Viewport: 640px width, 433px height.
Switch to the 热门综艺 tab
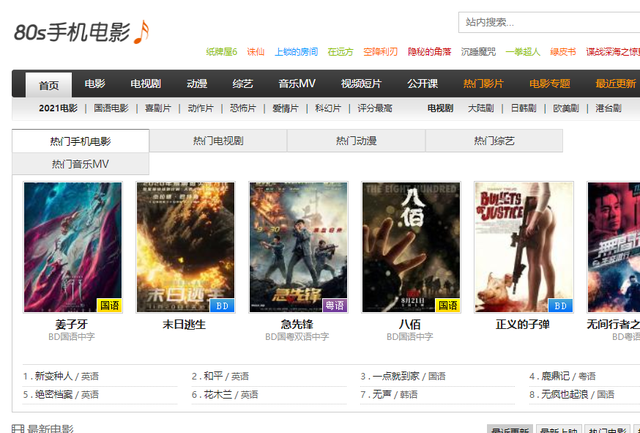pos(494,141)
